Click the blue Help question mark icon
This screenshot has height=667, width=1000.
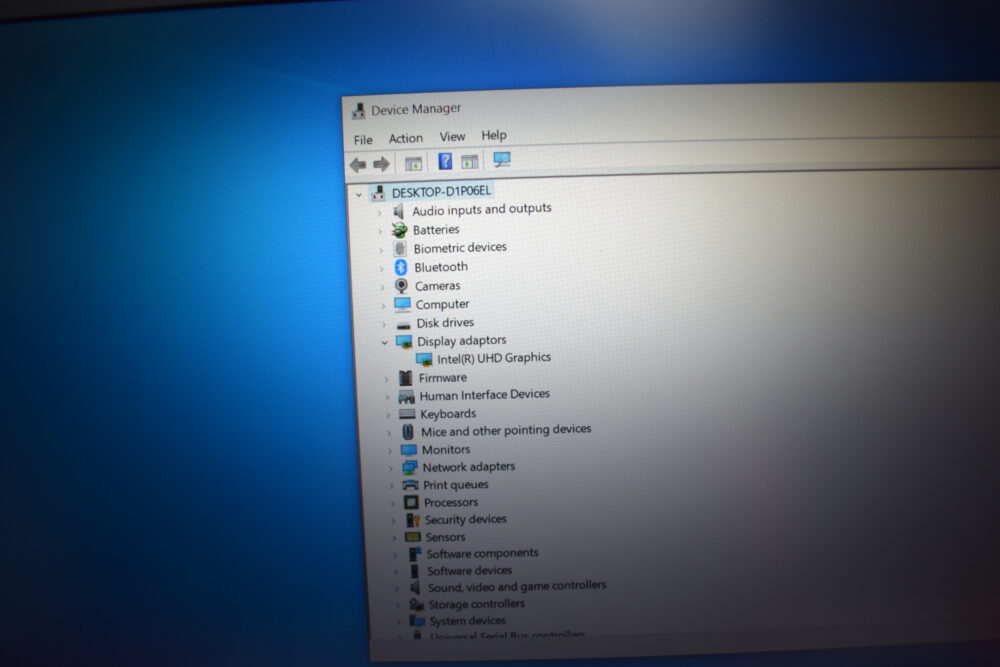[x=445, y=161]
